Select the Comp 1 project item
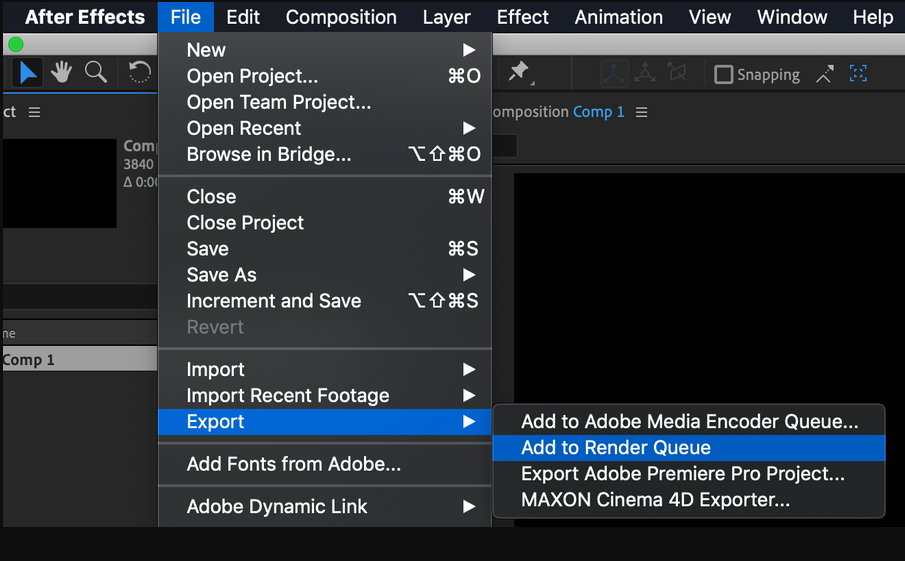The height and width of the screenshot is (561, 905). tap(30, 360)
